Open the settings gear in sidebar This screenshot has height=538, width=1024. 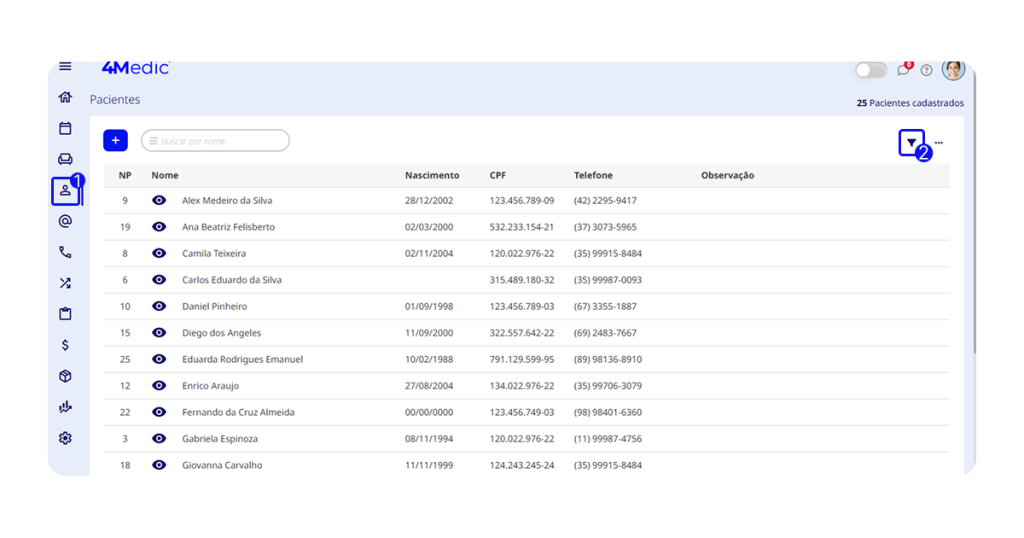pyautogui.click(x=65, y=438)
